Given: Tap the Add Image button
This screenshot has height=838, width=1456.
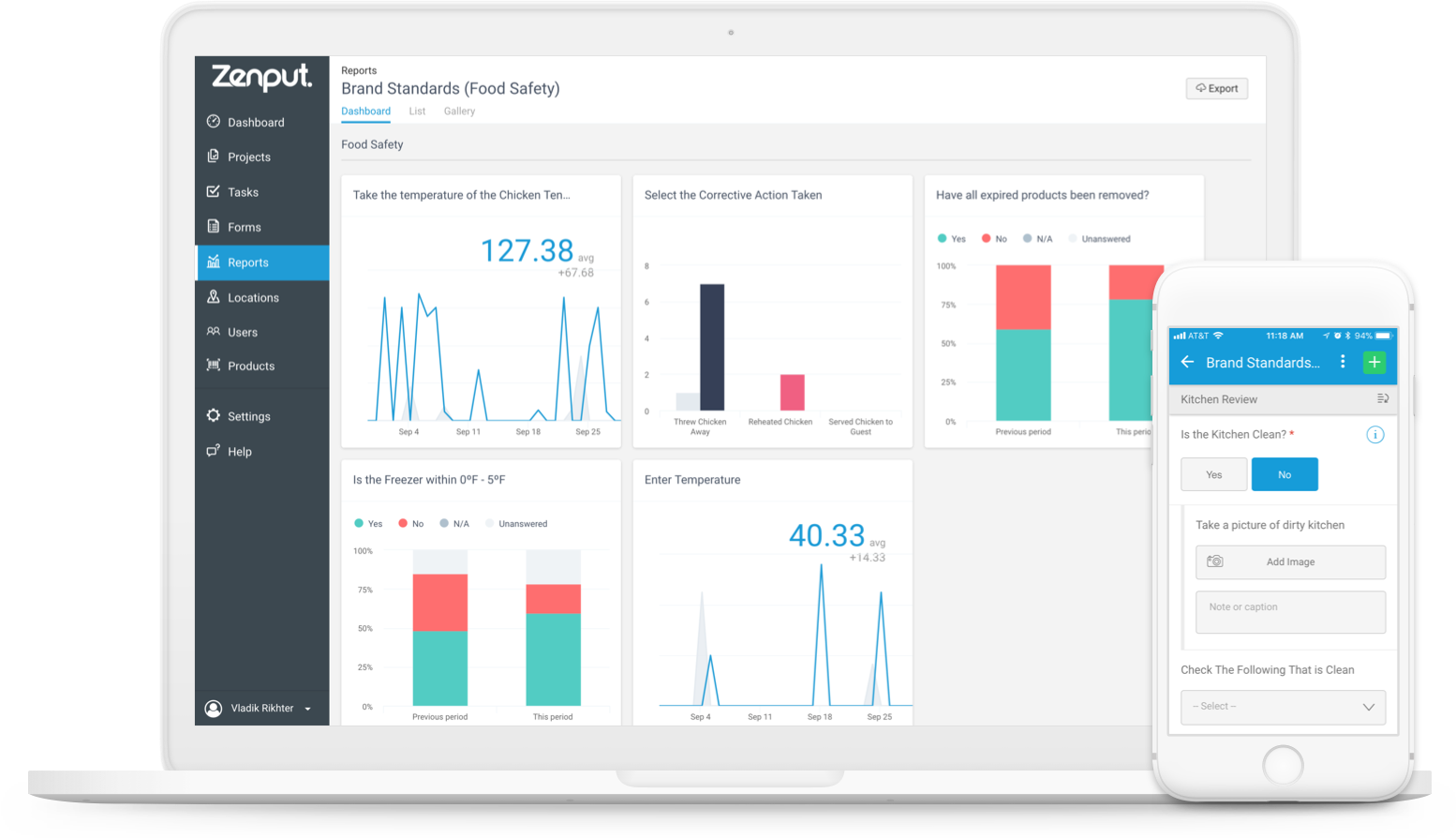Looking at the screenshot, I should (x=1290, y=562).
